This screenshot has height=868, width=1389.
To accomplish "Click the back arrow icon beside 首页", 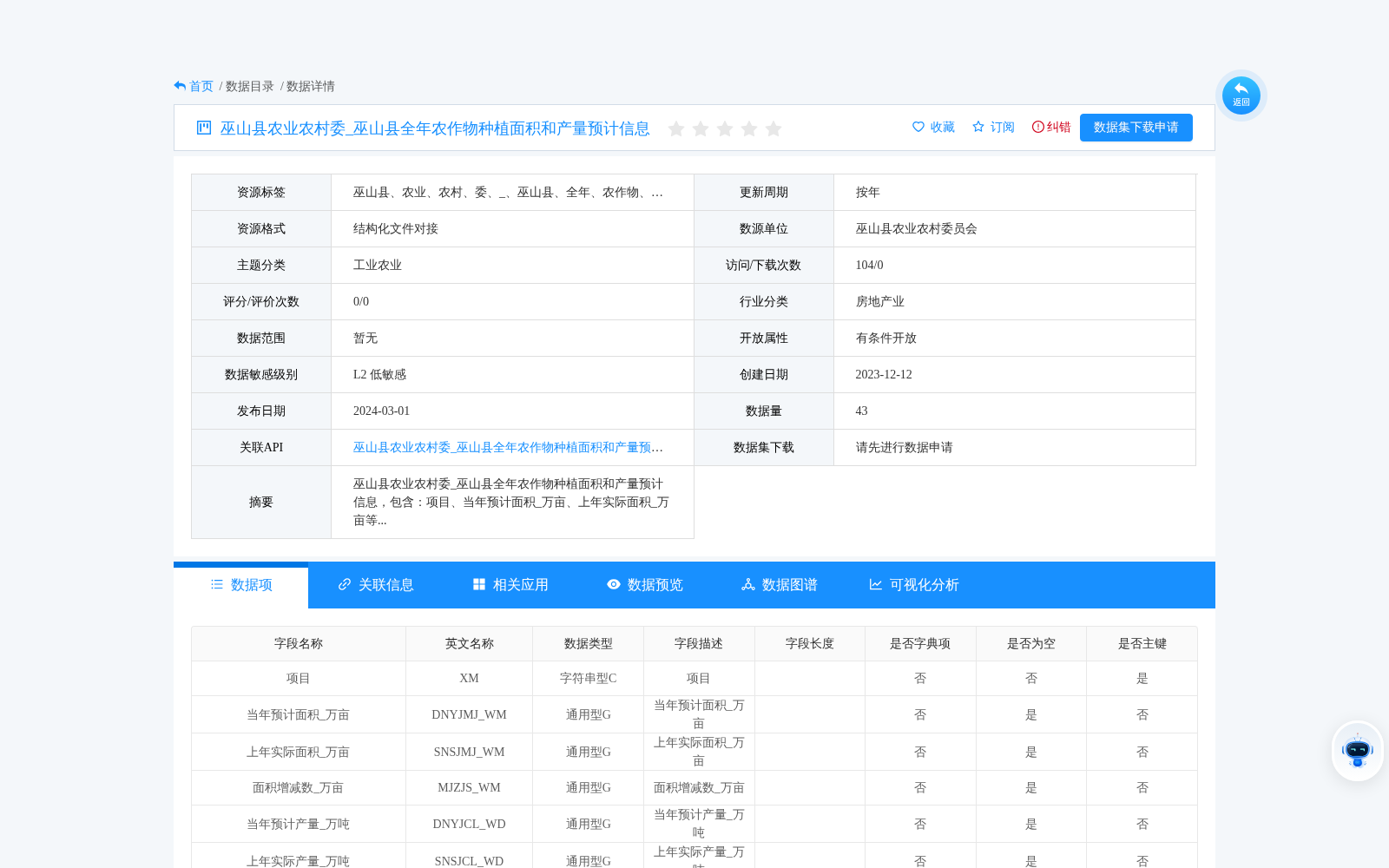I will click(180, 86).
